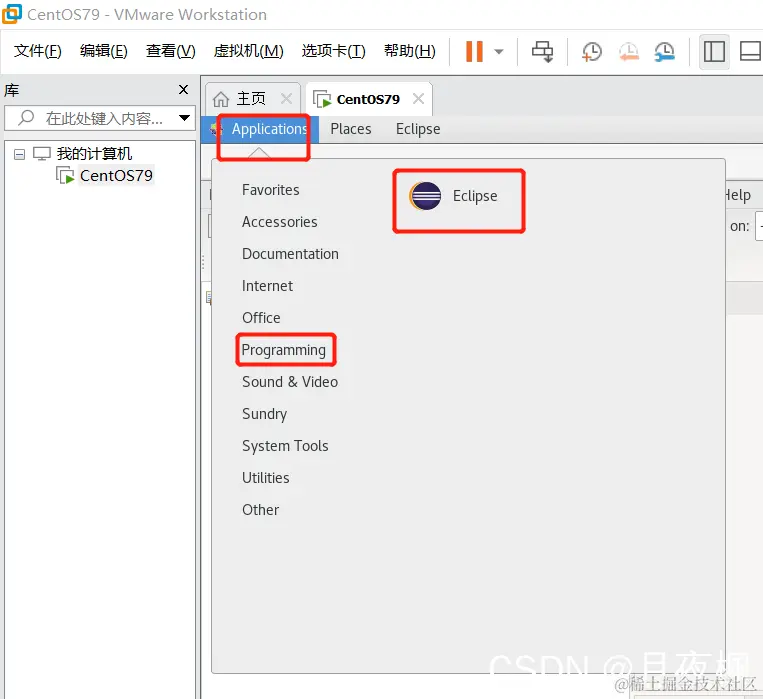Close the 库 library panel
Viewport: 763px width, 699px height.
[183, 90]
